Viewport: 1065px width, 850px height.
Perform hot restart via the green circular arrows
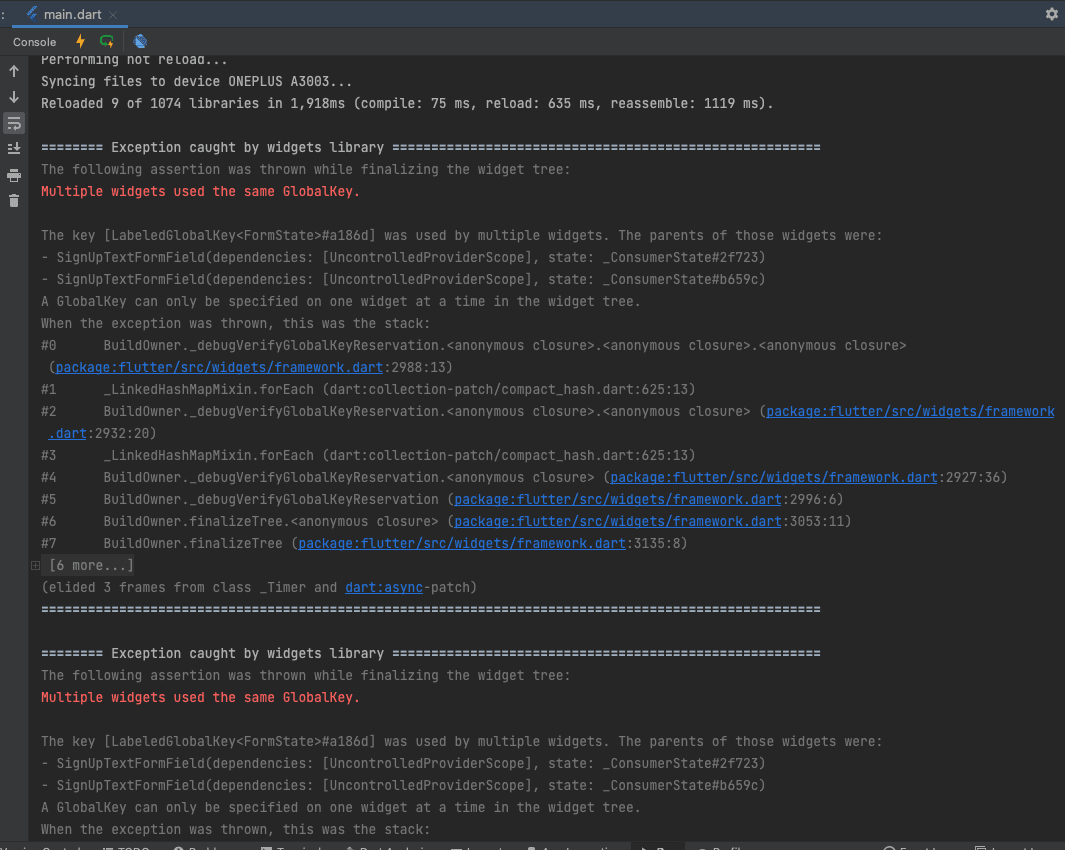pyautogui.click(x=107, y=41)
